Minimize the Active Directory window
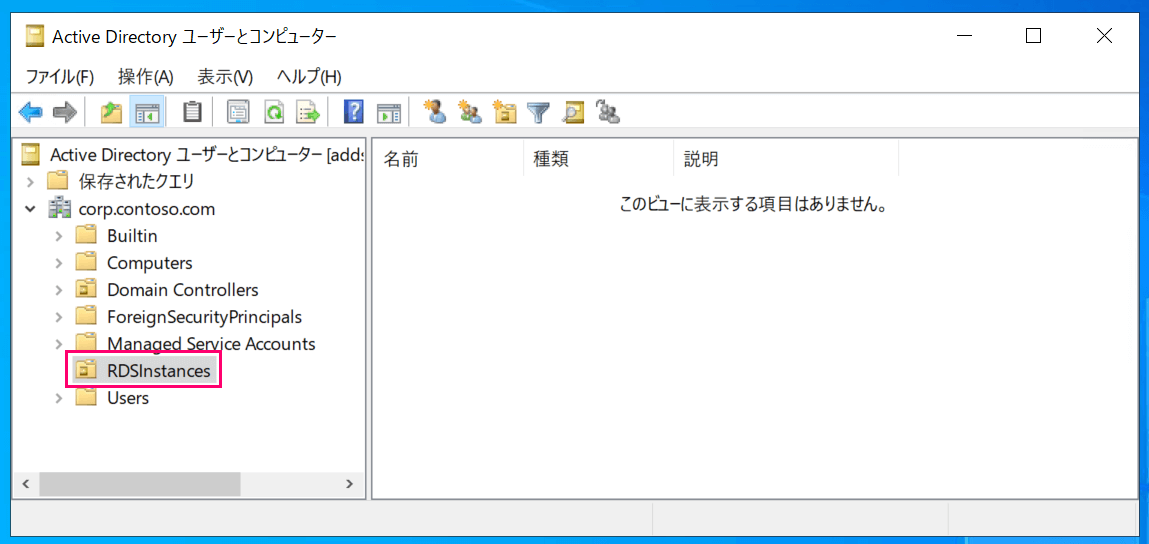Image resolution: width=1149 pixels, height=544 pixels. coord(962,36)
